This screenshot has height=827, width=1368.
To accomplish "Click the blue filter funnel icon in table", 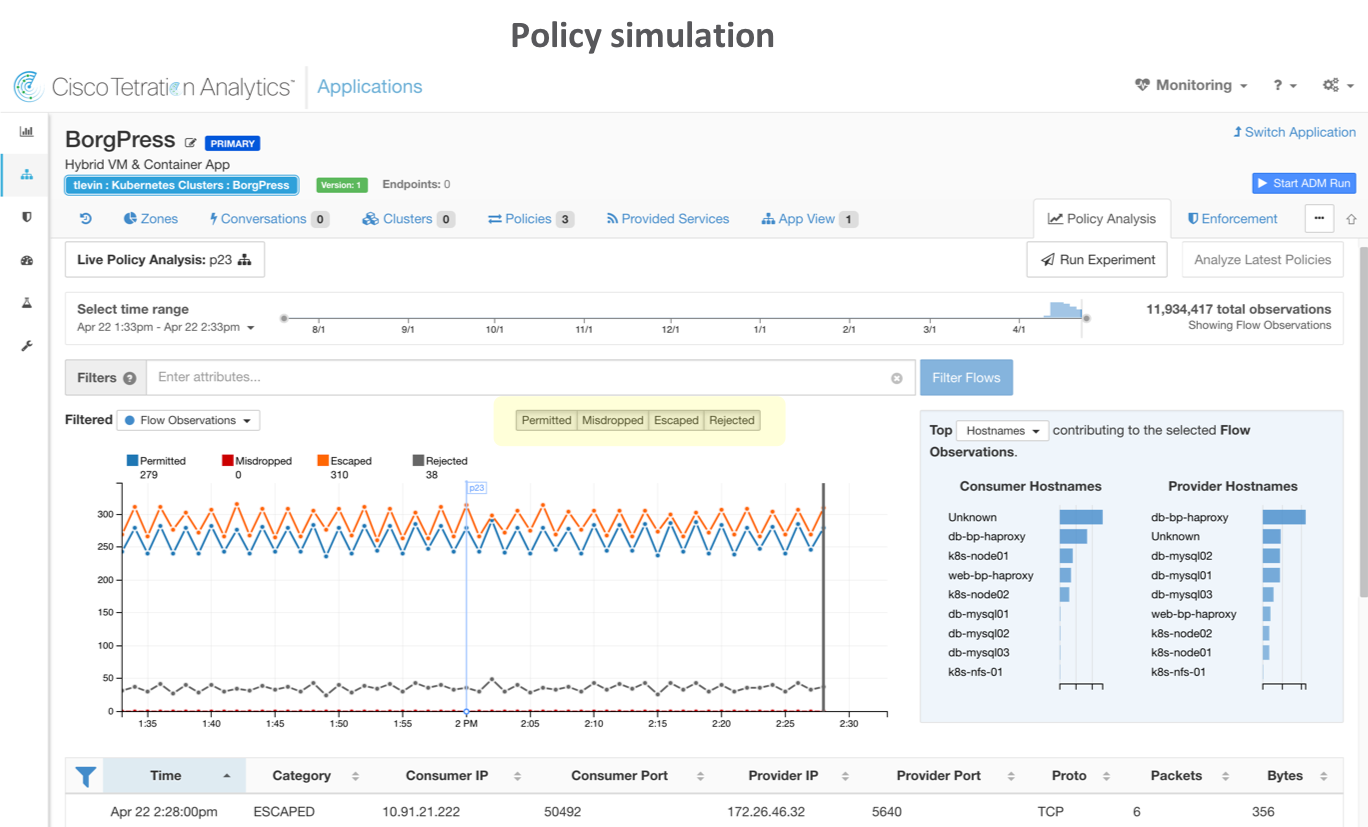I will point(86,776).
